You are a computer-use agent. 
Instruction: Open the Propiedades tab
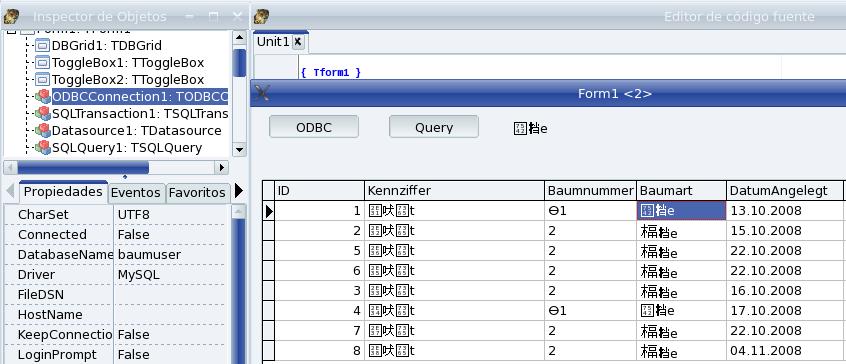(63, 192)
